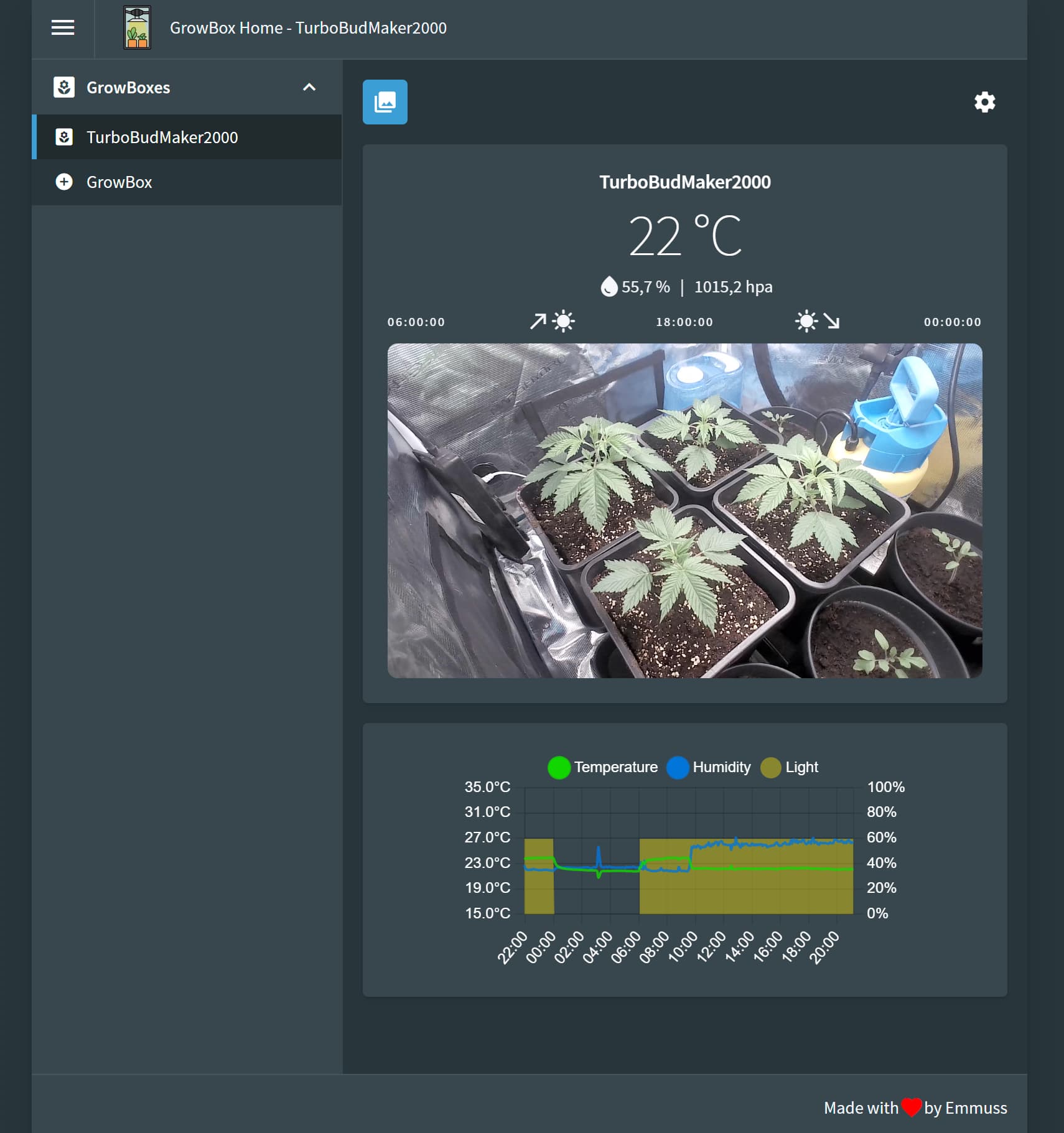Screen dimensions: 1064x1133
Task: Collapse the GrowBoxes sidebar section
Action: point(309,87)
